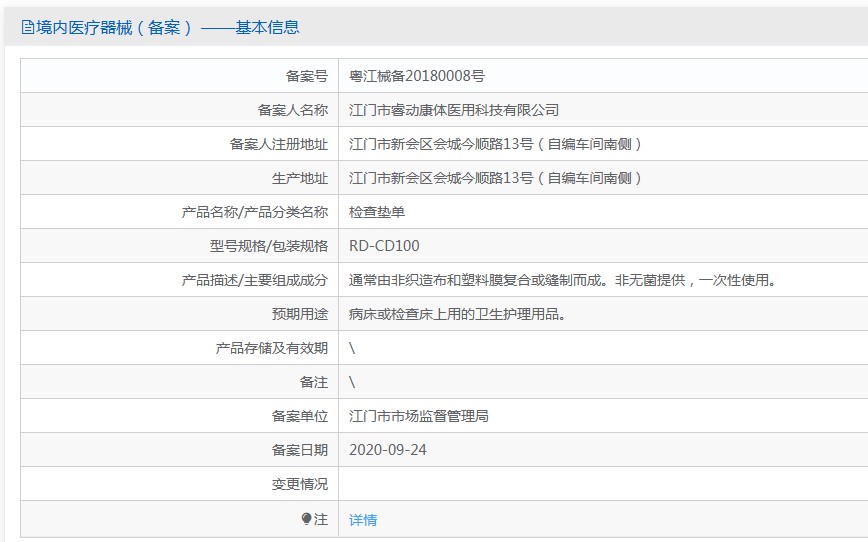Click the address value in 生产地址 row
This screenshot has width=868, height=542.
click(495, 178)
